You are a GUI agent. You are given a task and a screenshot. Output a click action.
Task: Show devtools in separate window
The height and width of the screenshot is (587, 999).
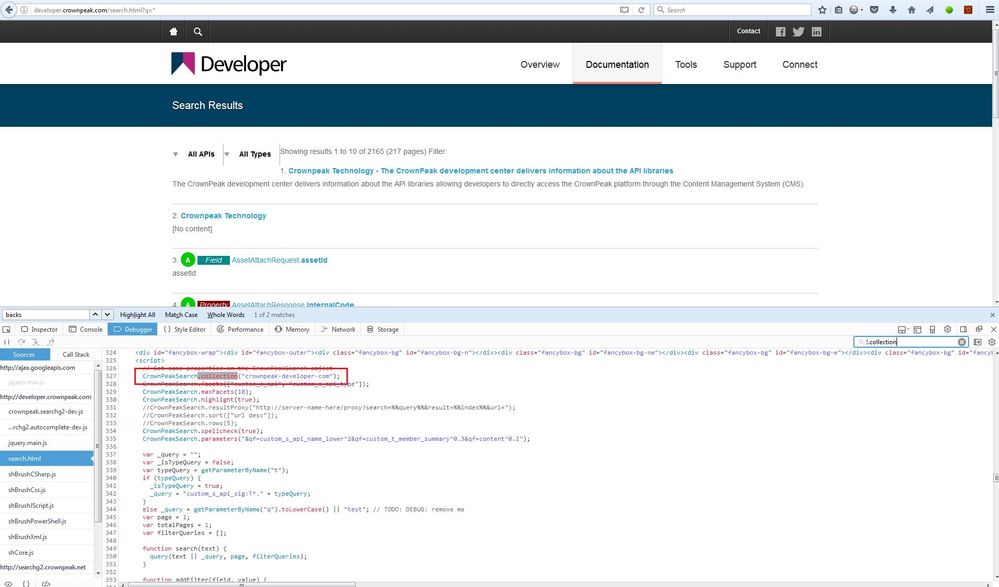coord(979,330)
